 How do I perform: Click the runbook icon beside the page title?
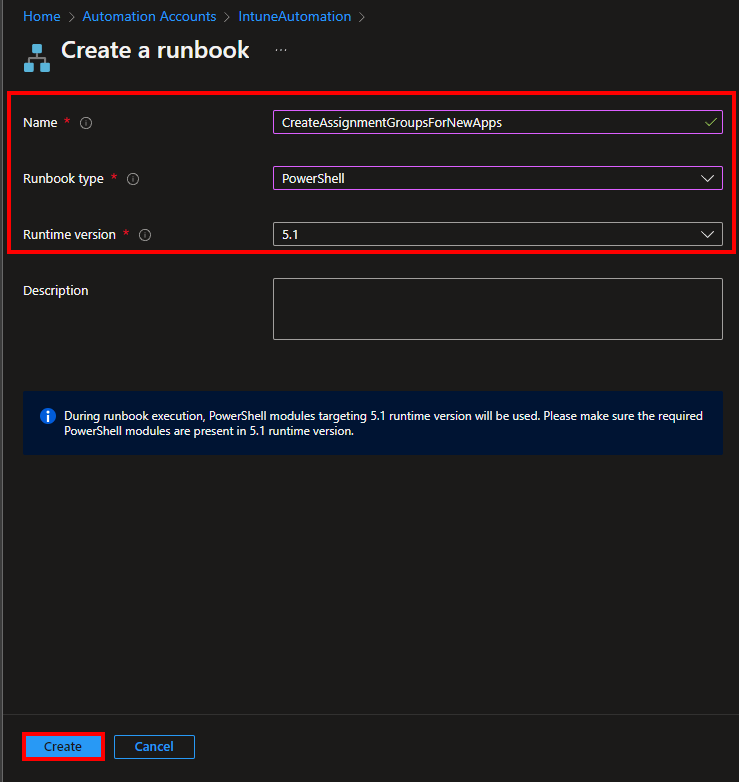[x=37, y=57]
